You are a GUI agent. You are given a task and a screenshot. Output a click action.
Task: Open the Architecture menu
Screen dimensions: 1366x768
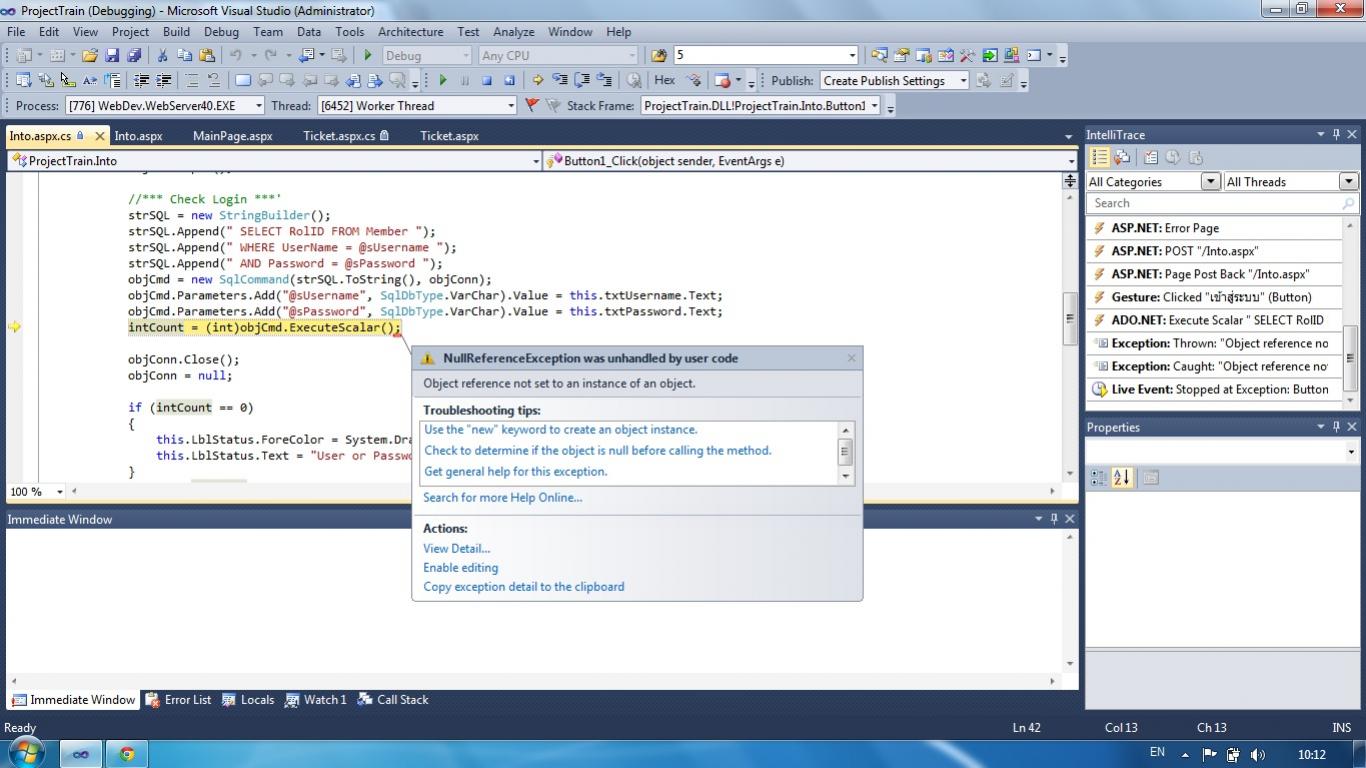410,32
